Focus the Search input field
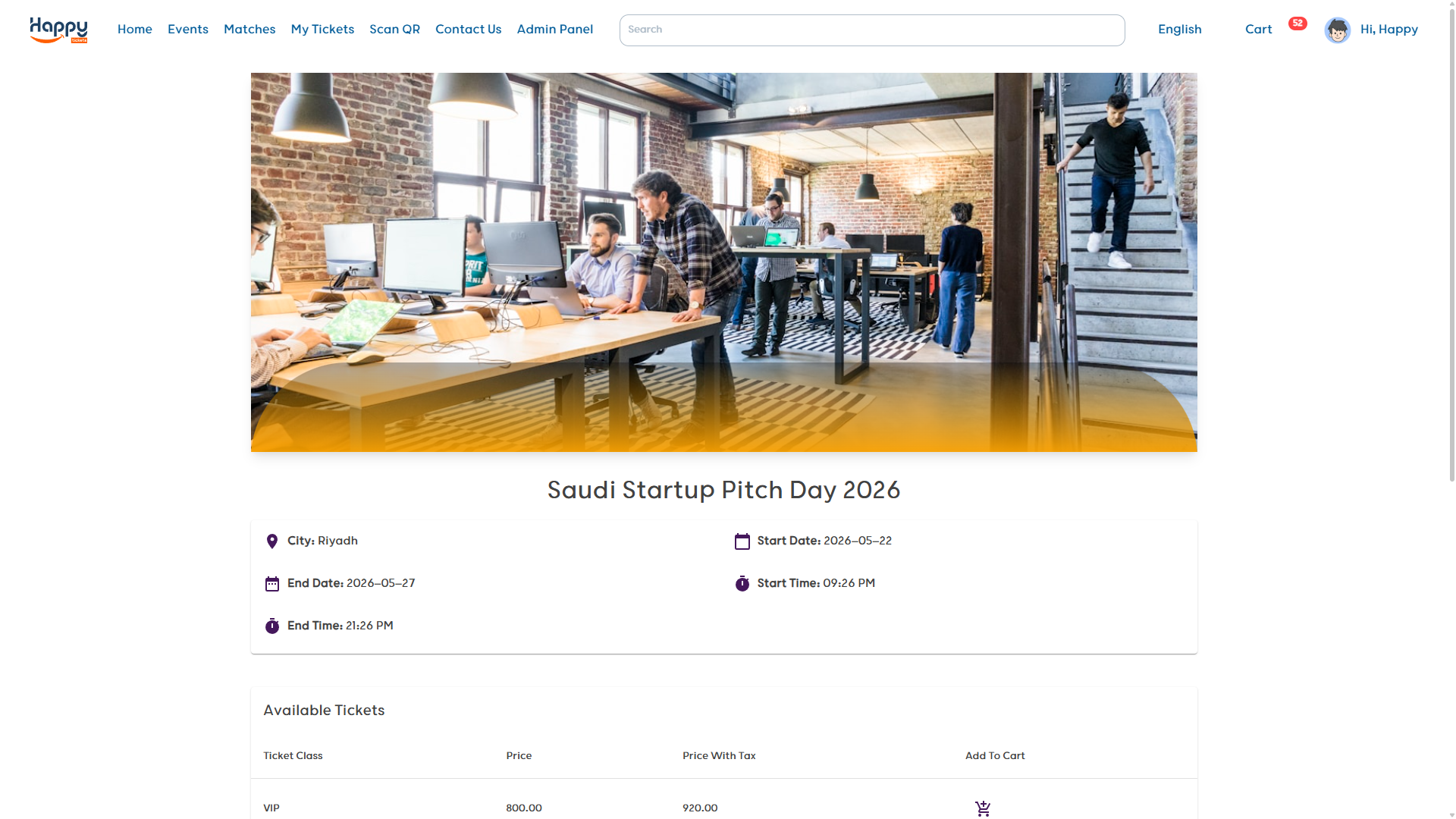This screenshot has width=1456, height=819. [x=871, y=30]
